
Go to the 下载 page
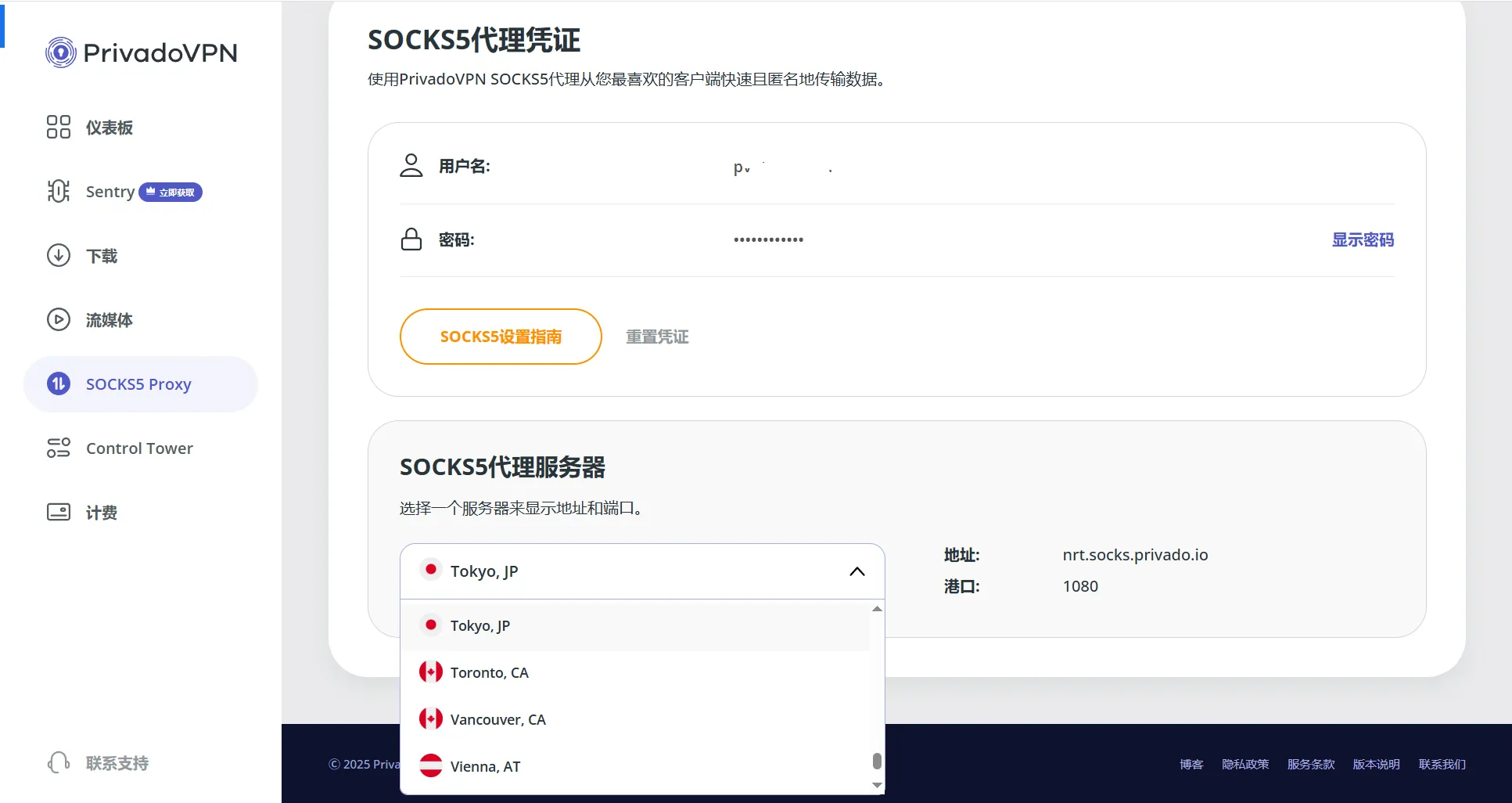(x=141, y=255)
